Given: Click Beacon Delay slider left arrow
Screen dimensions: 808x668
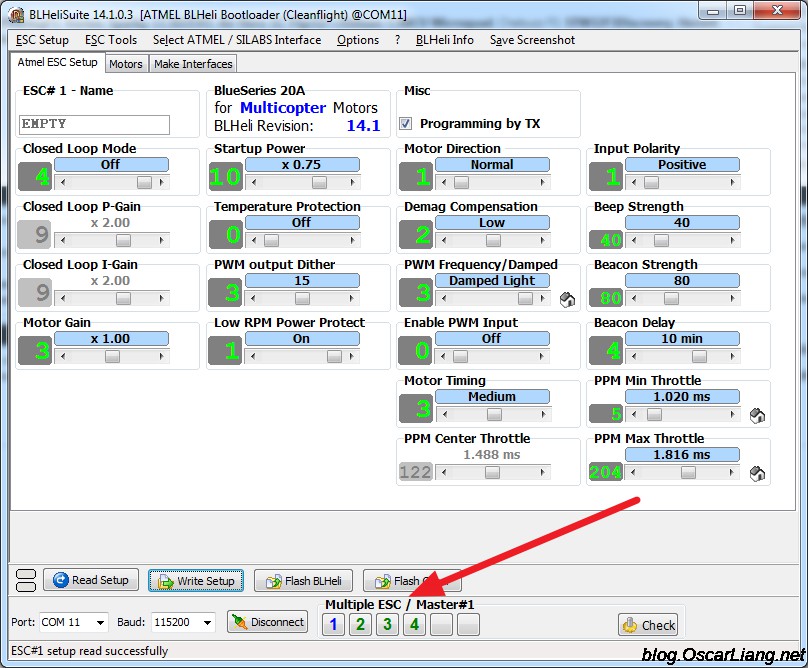Looking at the screenshot, I should (634, 356).
